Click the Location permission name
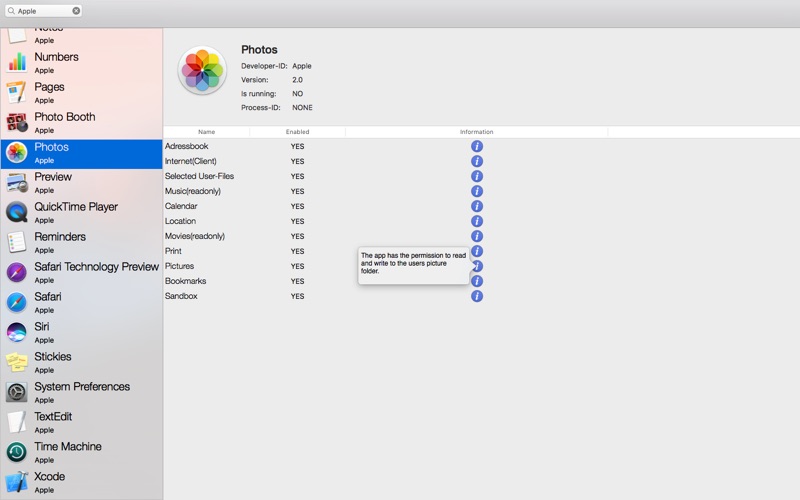Viewport: 800px width, 500px height. pos(180,221)
